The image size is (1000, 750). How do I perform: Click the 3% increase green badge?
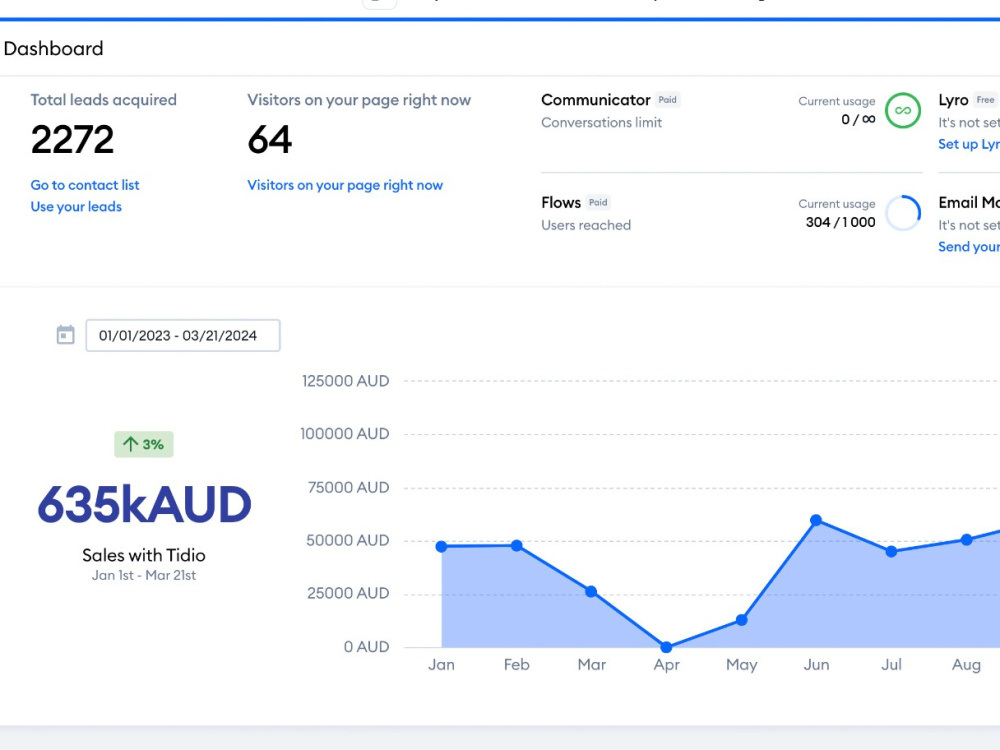click(143, 445)
